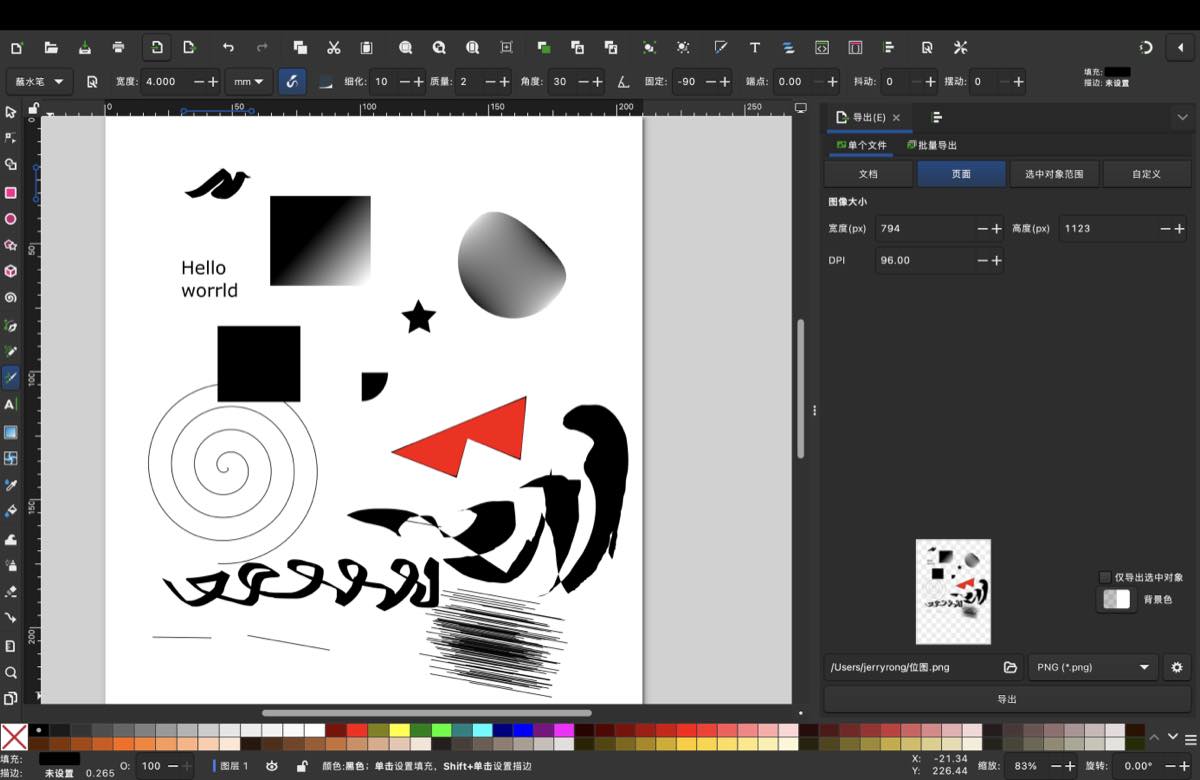The width and height of the screenshot is (1200, 780).
Task: Select the Ellipse tool
Action: 11,219
